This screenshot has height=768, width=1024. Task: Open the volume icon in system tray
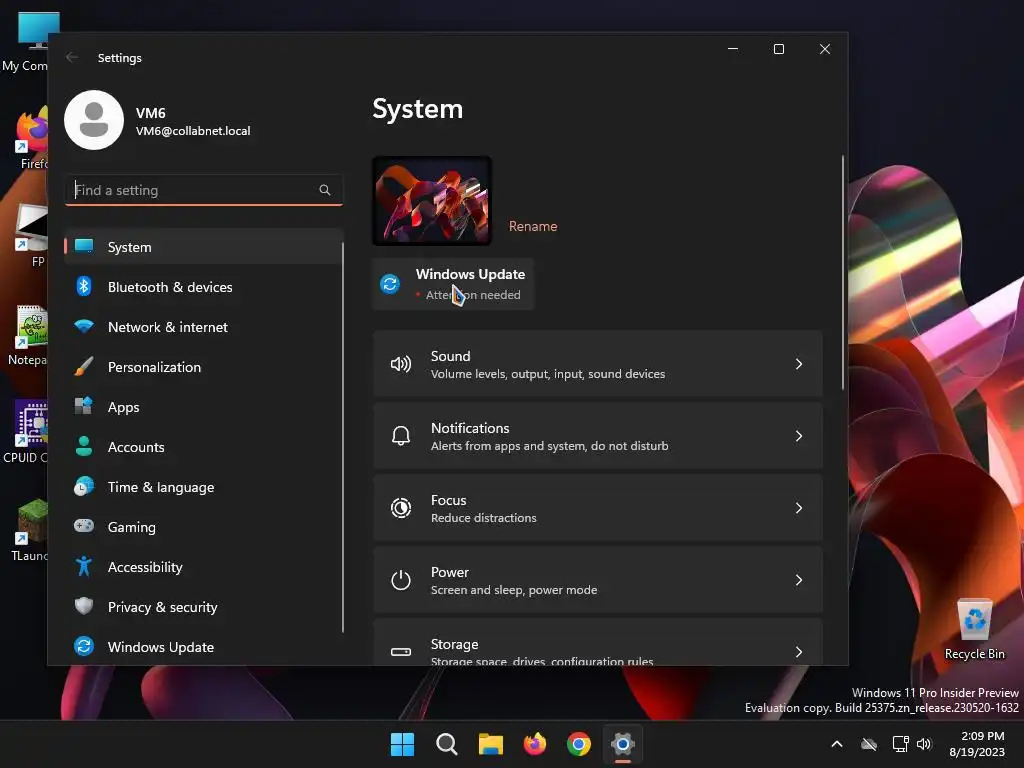(x=924, y=744)
